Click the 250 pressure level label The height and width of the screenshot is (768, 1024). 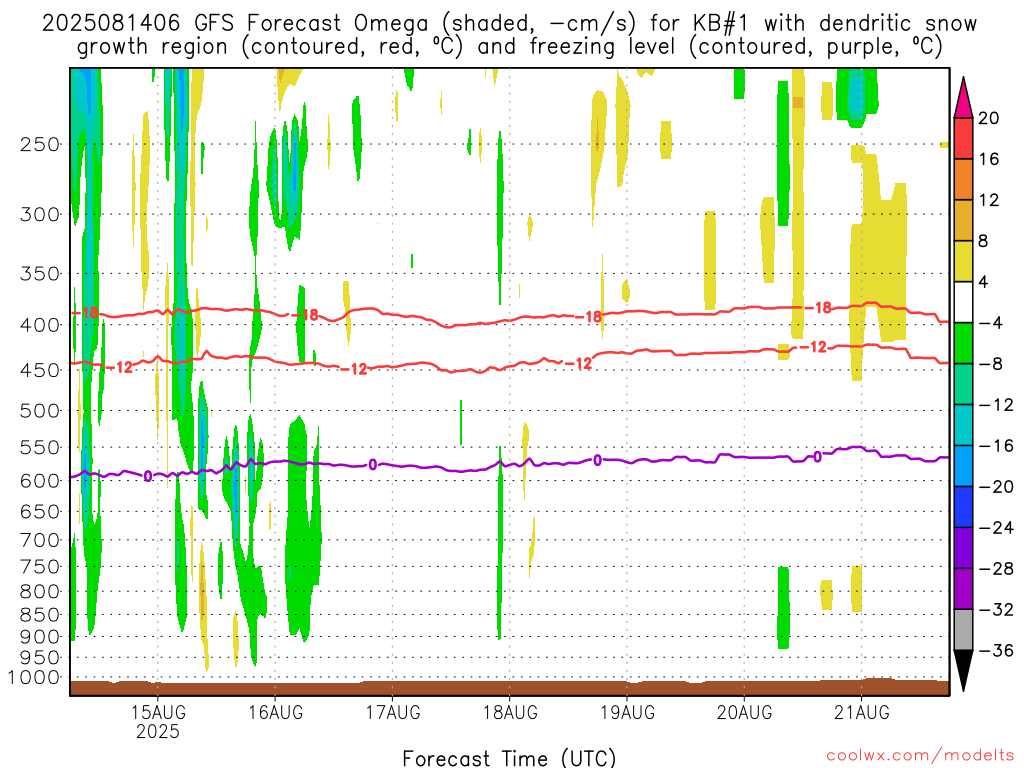coord(40,144)
